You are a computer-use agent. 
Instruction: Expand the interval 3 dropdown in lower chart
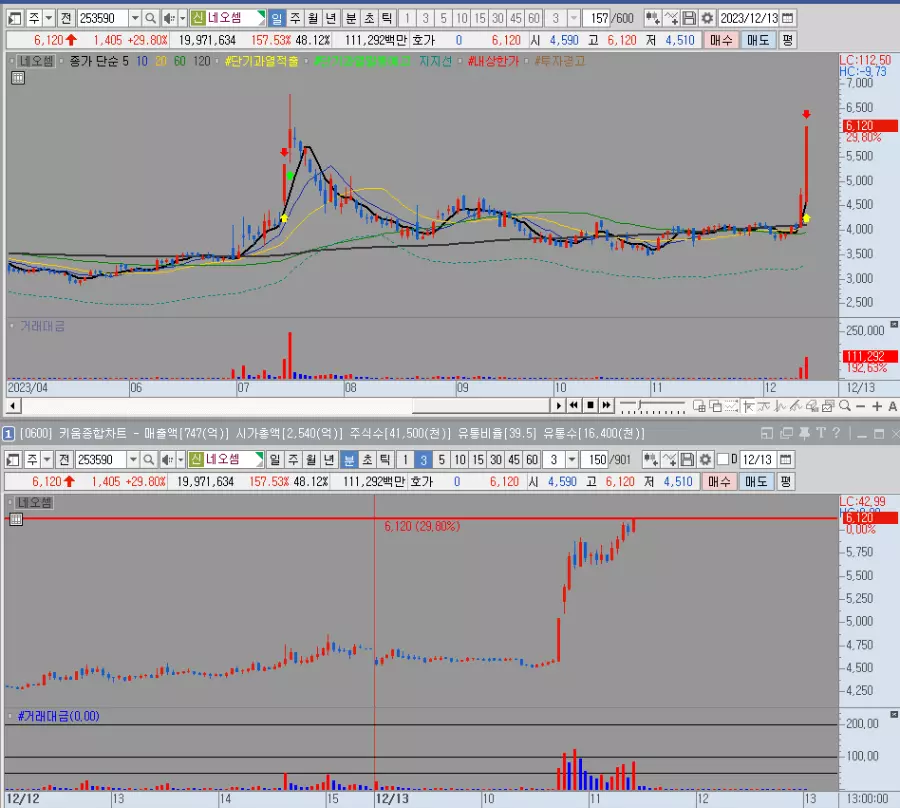pyautogui.click(x=572, y=460)
